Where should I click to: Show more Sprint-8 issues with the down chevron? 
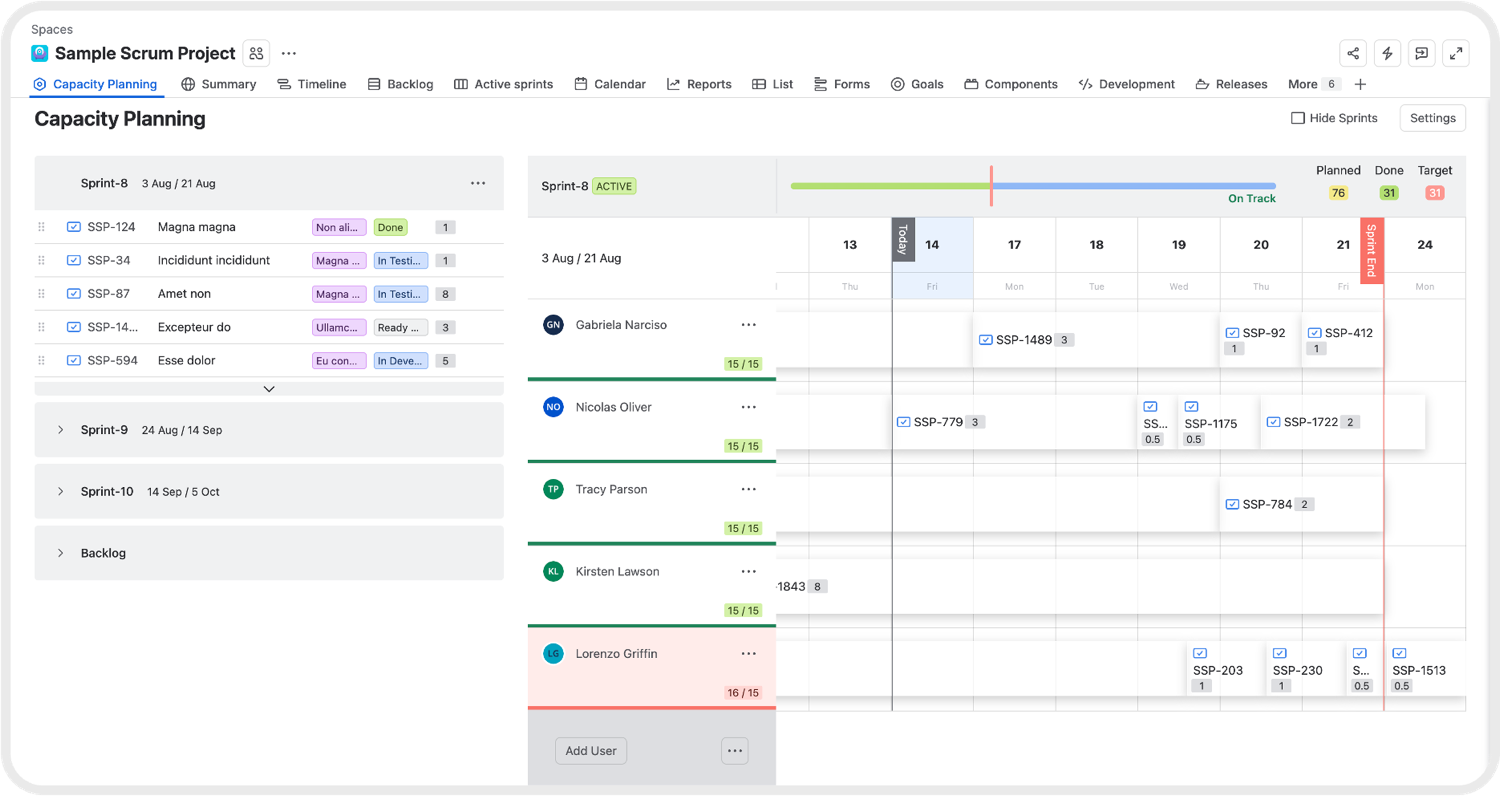click(269, 389)
